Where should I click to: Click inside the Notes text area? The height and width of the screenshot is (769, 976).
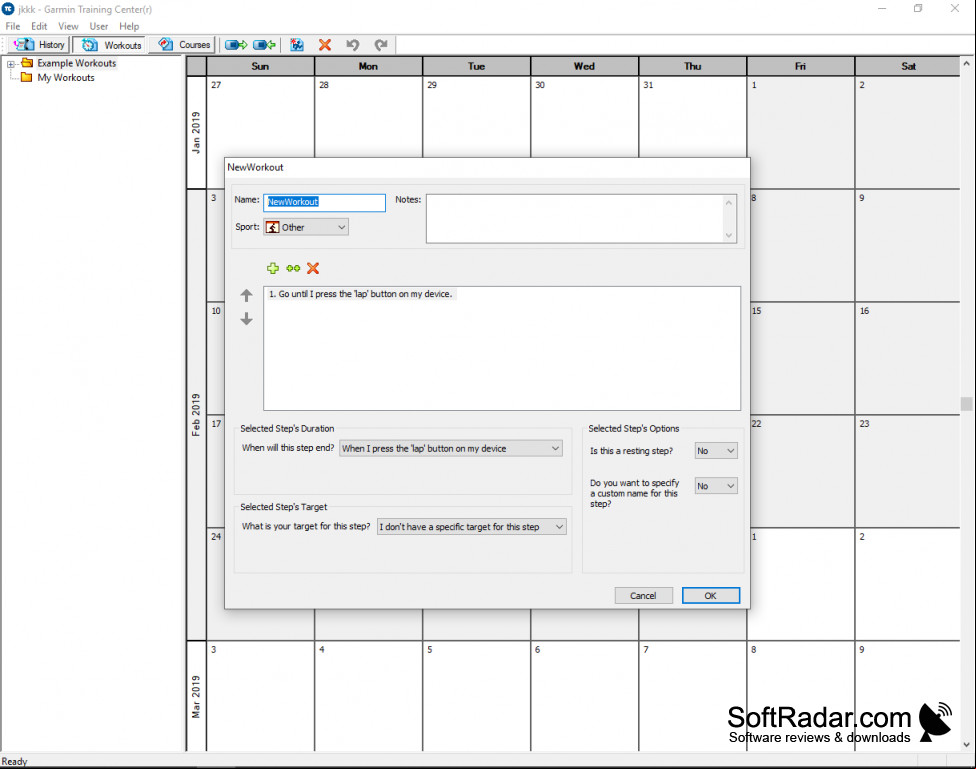click(x=574, y=219)
